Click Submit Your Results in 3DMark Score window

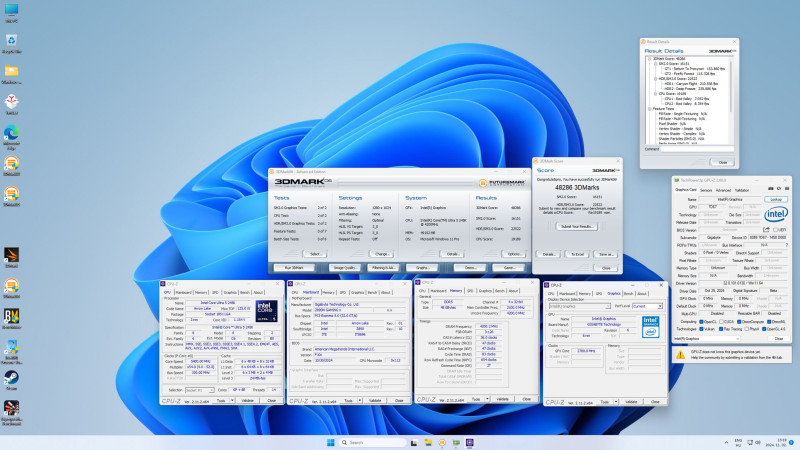click(x=577, y=226)
